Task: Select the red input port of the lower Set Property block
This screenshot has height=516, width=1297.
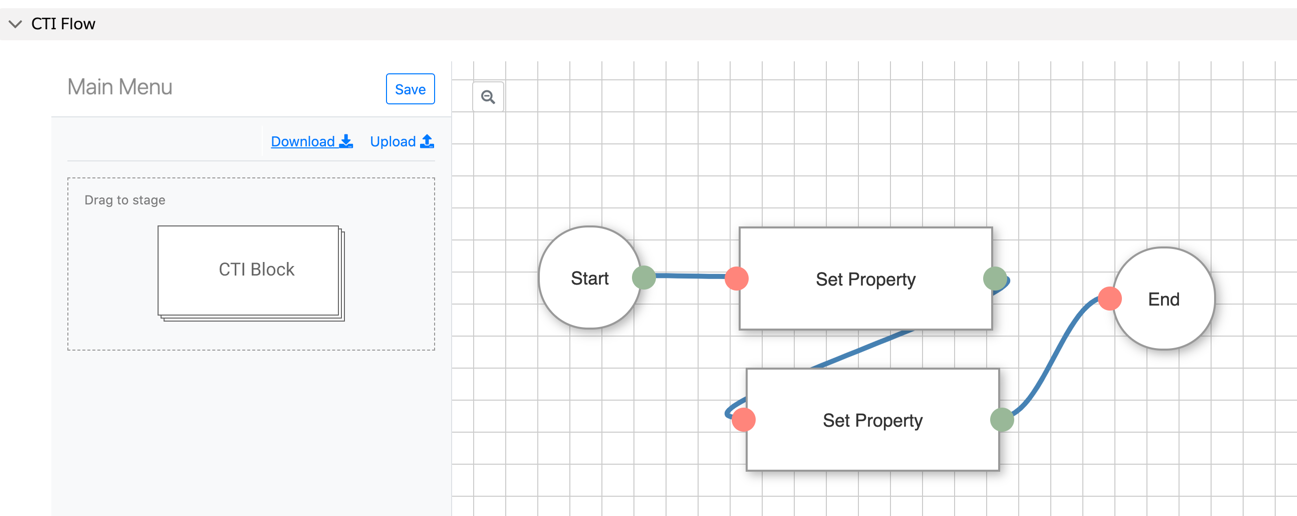Action: [743, 420]
